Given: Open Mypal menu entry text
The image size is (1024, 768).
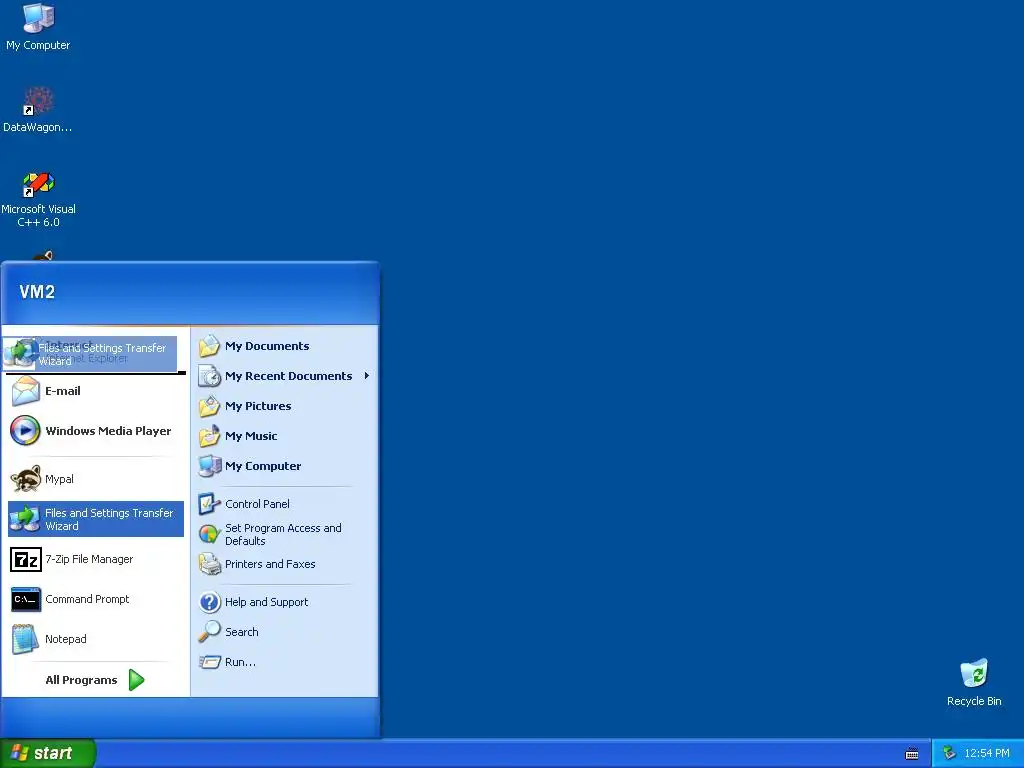Looking at the screenshot, I should pos(59,479).
